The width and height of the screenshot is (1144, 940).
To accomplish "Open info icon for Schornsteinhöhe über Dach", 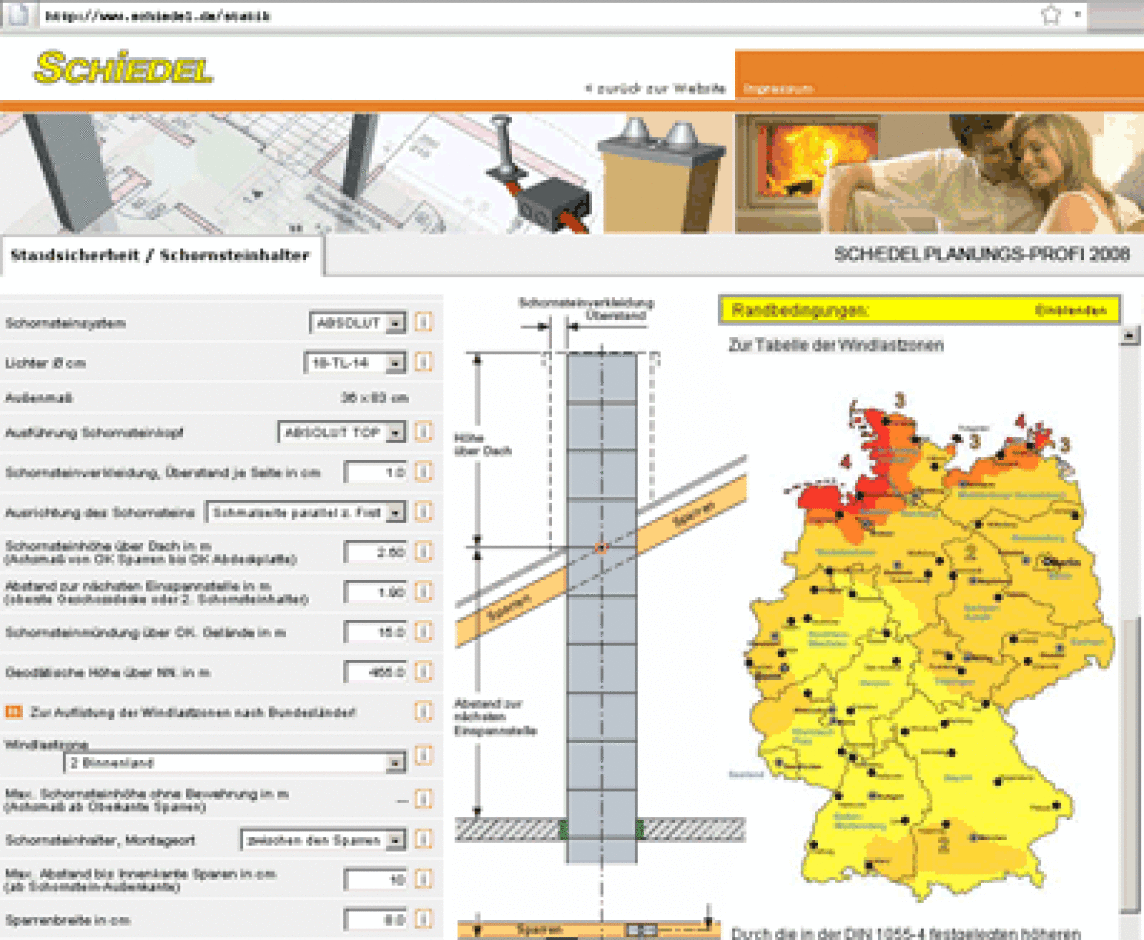I will pos(424,552).
